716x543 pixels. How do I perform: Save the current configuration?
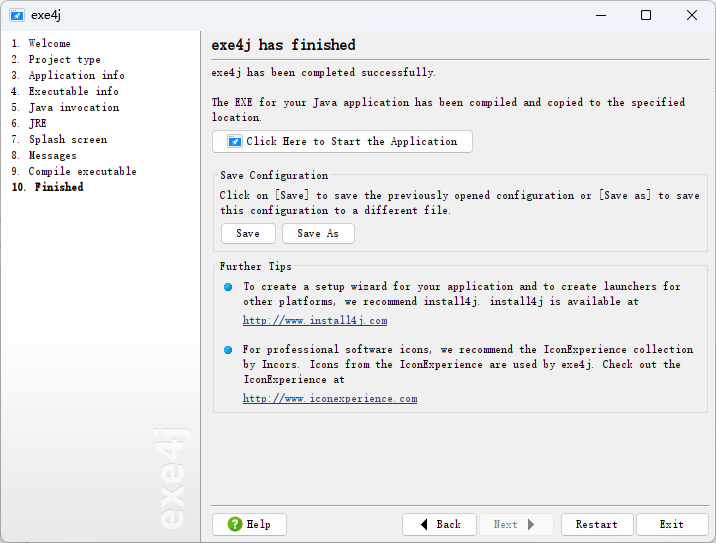click(x=248, y=233)
